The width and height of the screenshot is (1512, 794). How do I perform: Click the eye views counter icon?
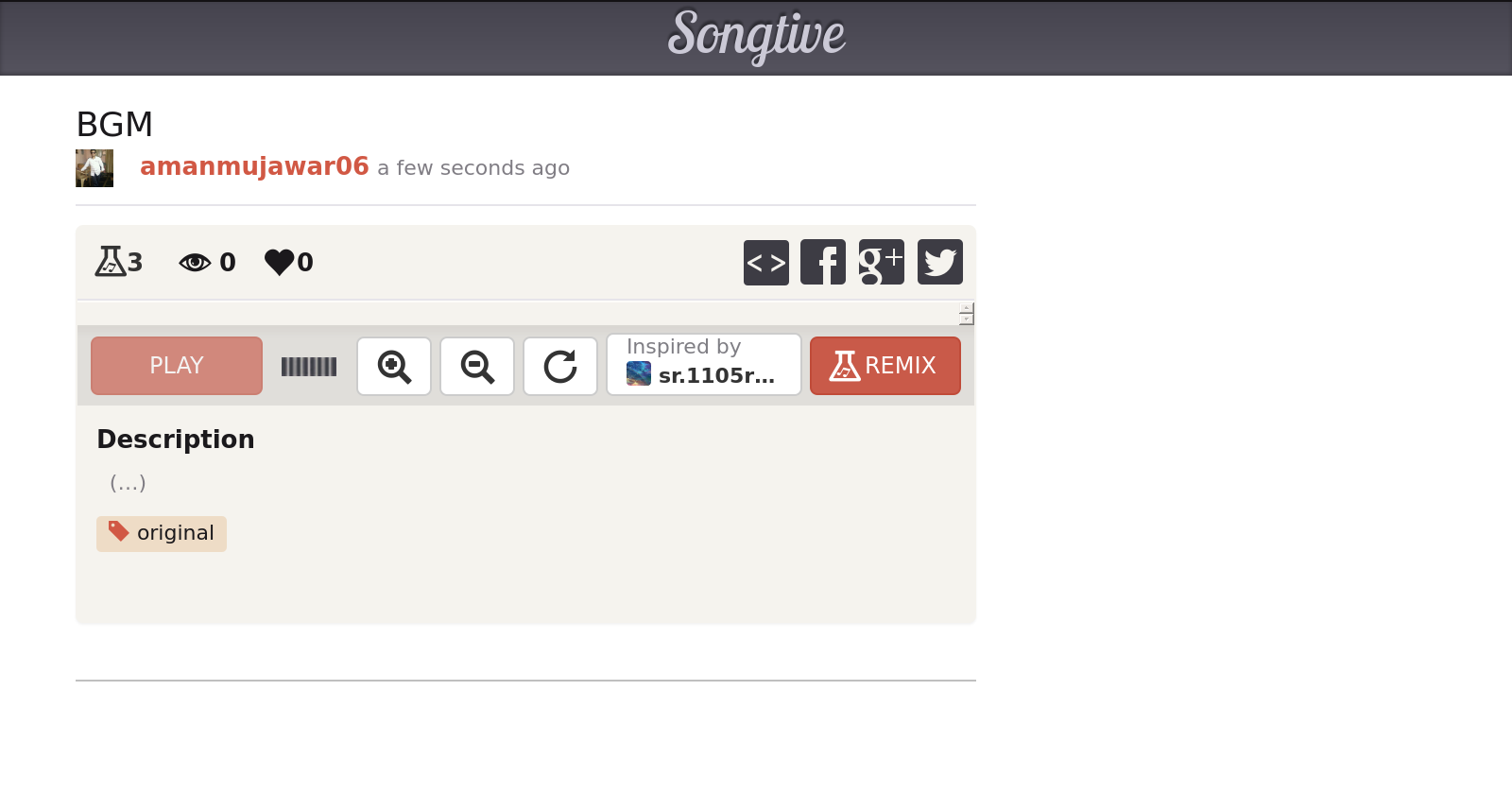click(x=195, y=262)
